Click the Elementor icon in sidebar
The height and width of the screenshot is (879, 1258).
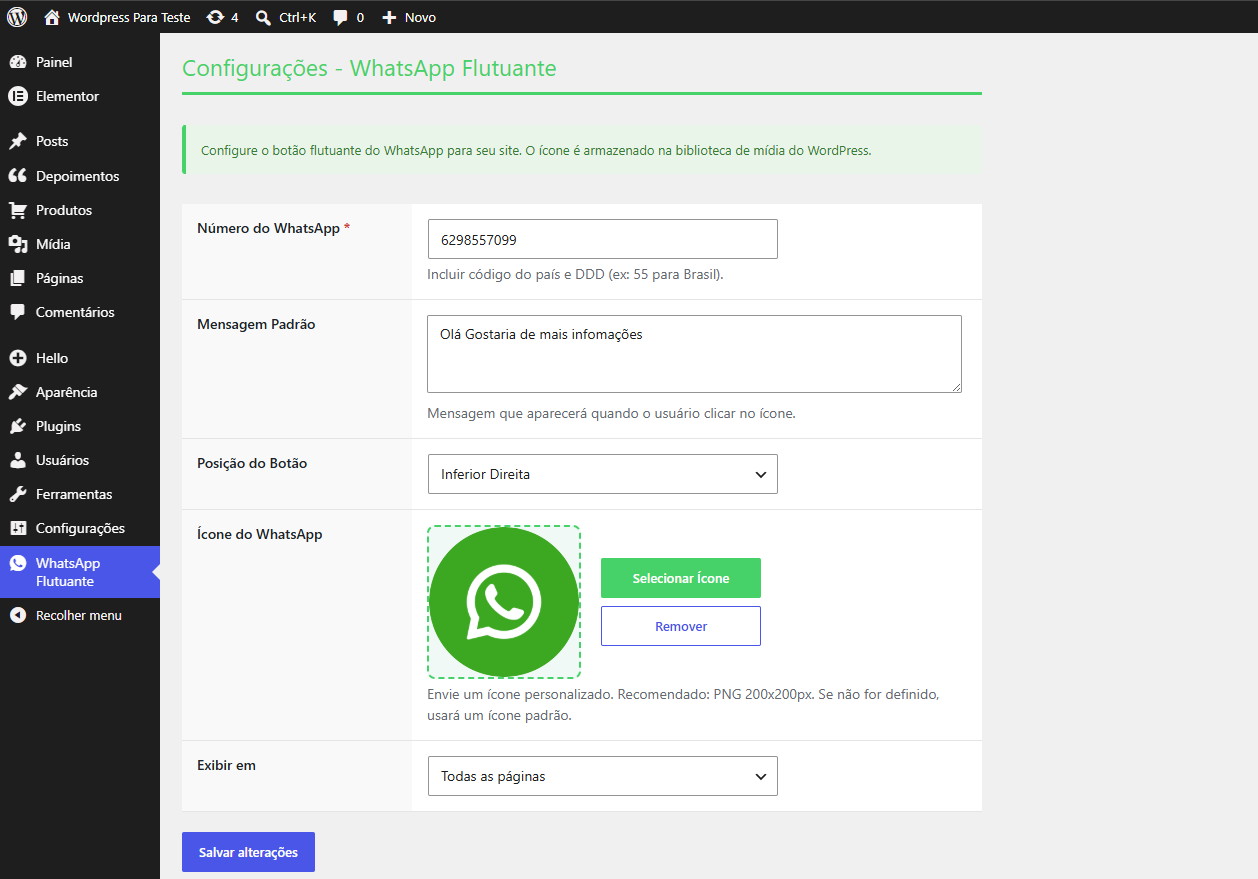pyautogui.click(x=17, y=96)
